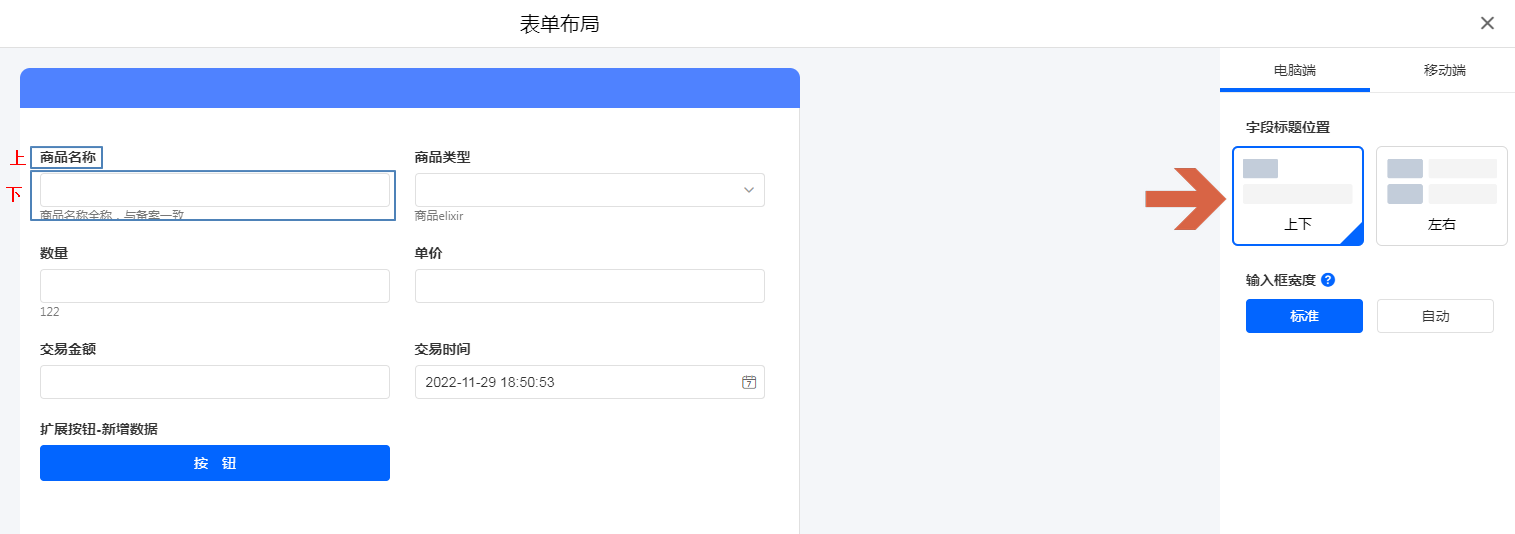The height and width of the screenshot is (534, 1515).
Task: Select the 左右 field title position
Action: tap(1441, 225)
